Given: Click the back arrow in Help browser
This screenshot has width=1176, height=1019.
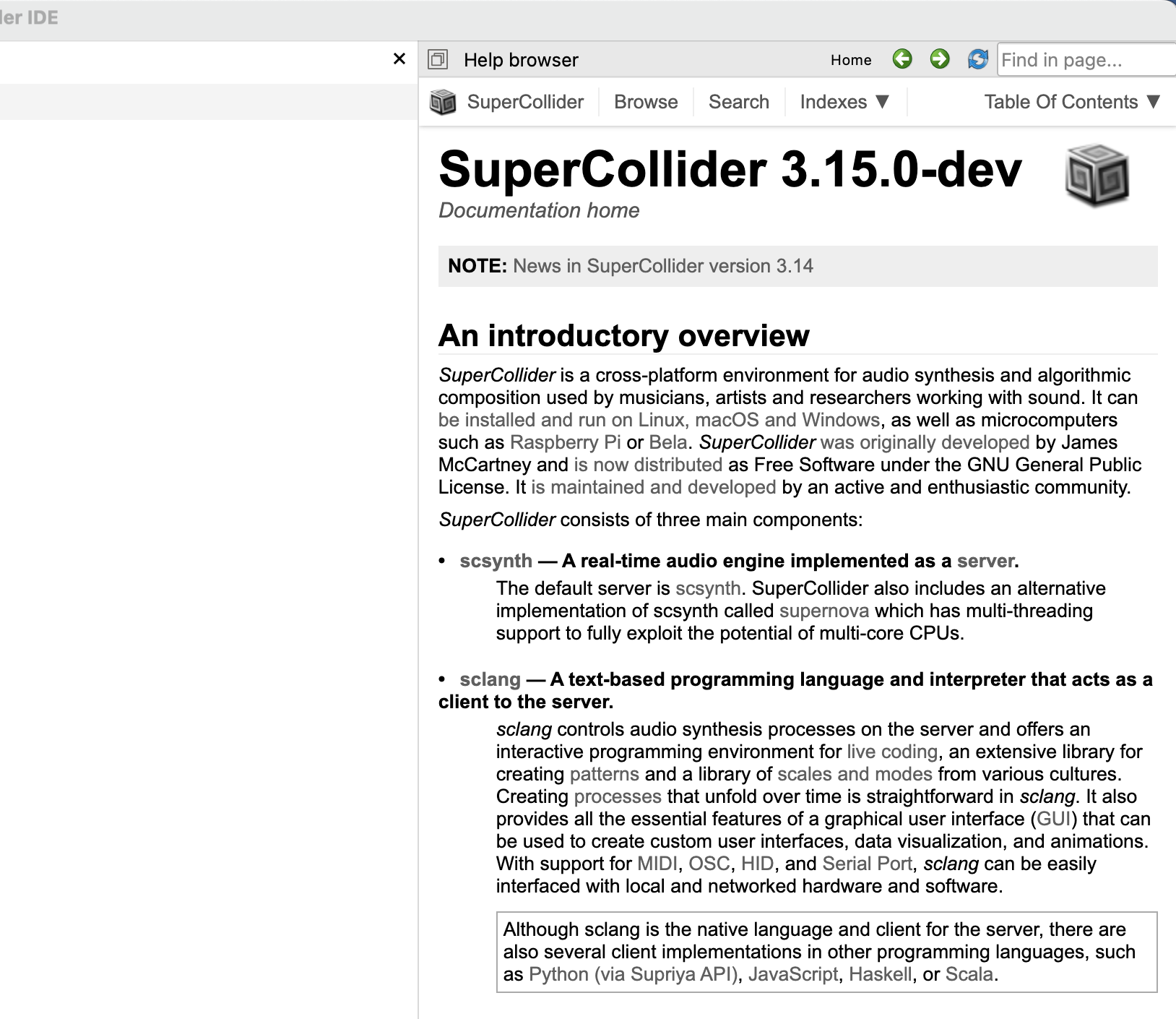Looking at the screenshot, I should (x=902, y=59).
